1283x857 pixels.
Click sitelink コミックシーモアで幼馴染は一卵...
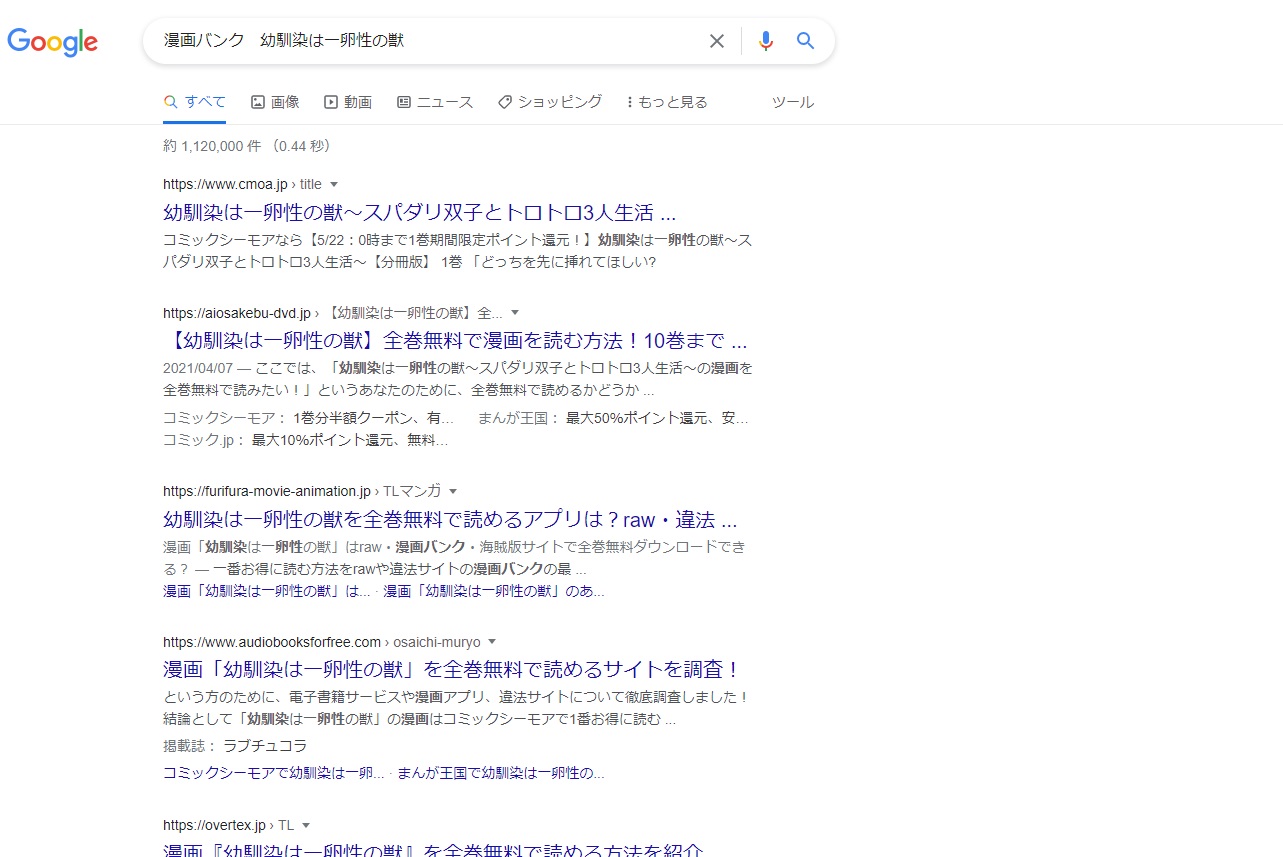(274, 773)
